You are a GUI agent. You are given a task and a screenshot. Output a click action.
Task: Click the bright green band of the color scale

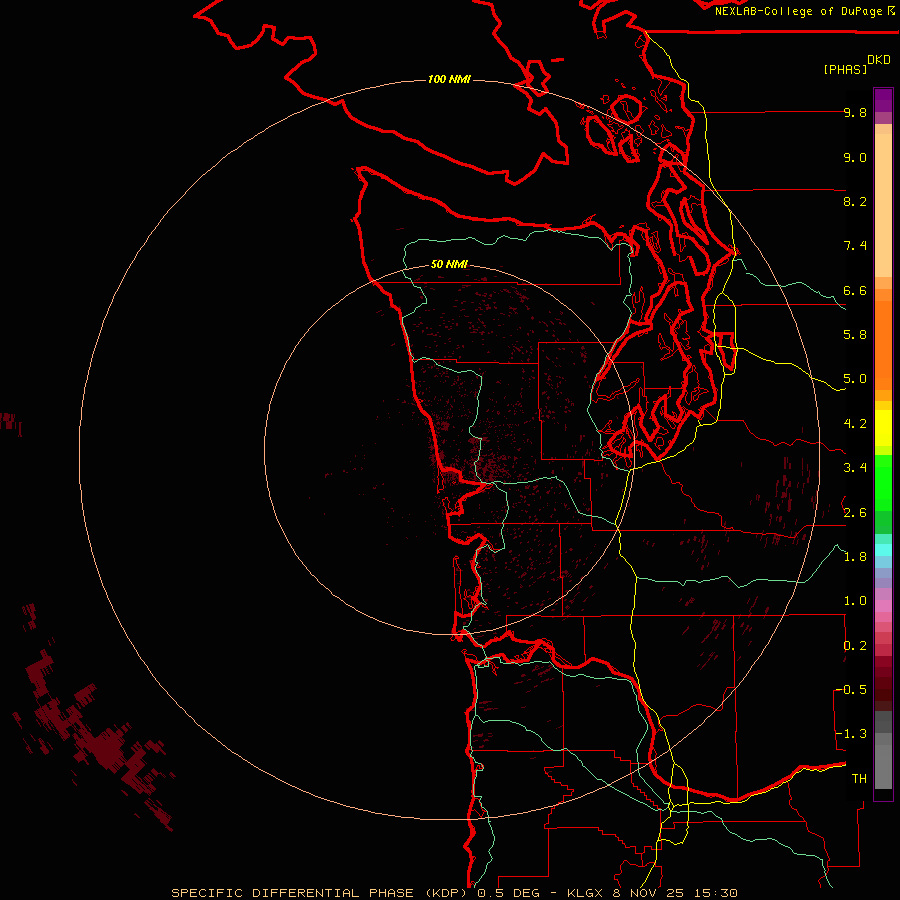pos(883,483)
